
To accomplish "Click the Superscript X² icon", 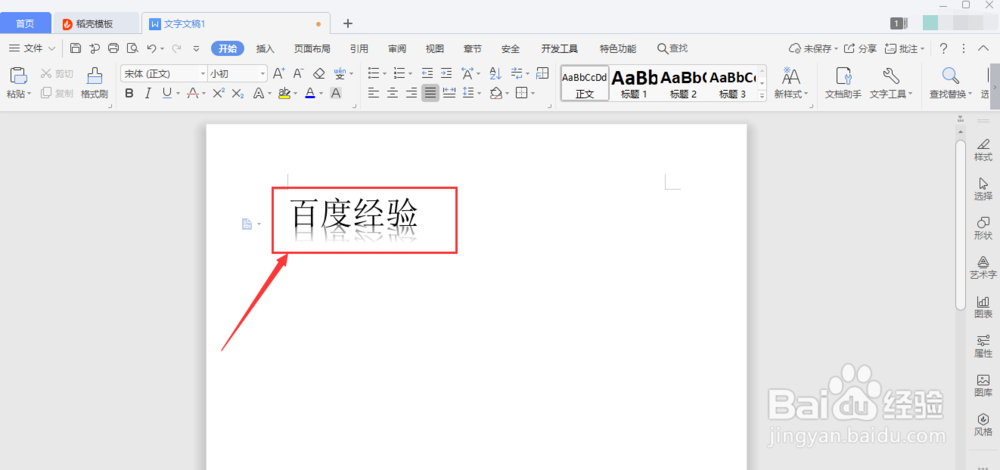I will pos(219,93).
